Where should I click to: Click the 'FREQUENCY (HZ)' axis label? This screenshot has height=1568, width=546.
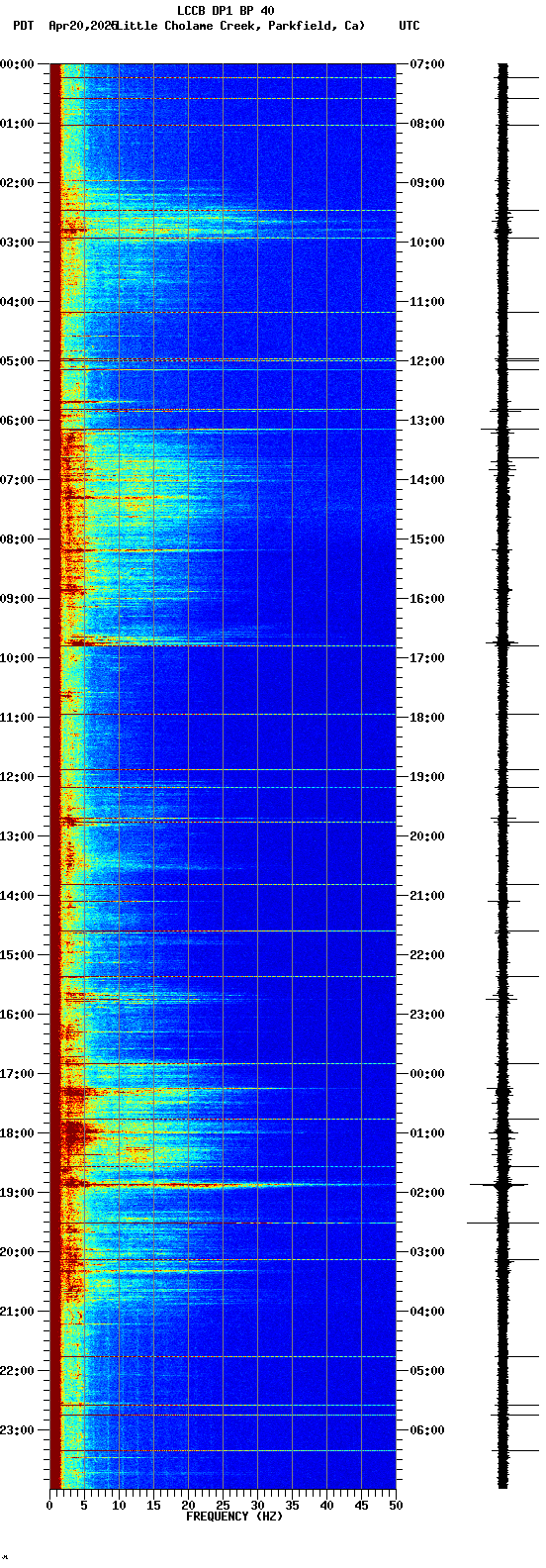(x=233, y=1517)
